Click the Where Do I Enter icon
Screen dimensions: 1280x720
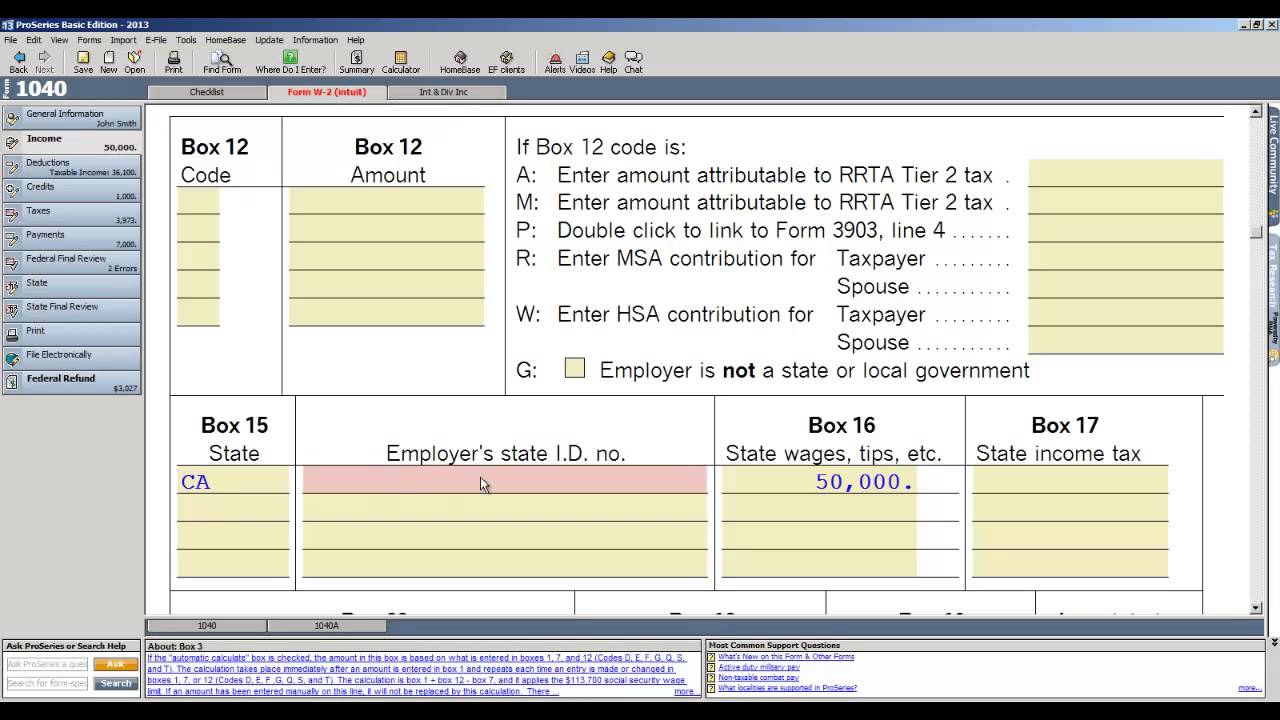point(290,62)
